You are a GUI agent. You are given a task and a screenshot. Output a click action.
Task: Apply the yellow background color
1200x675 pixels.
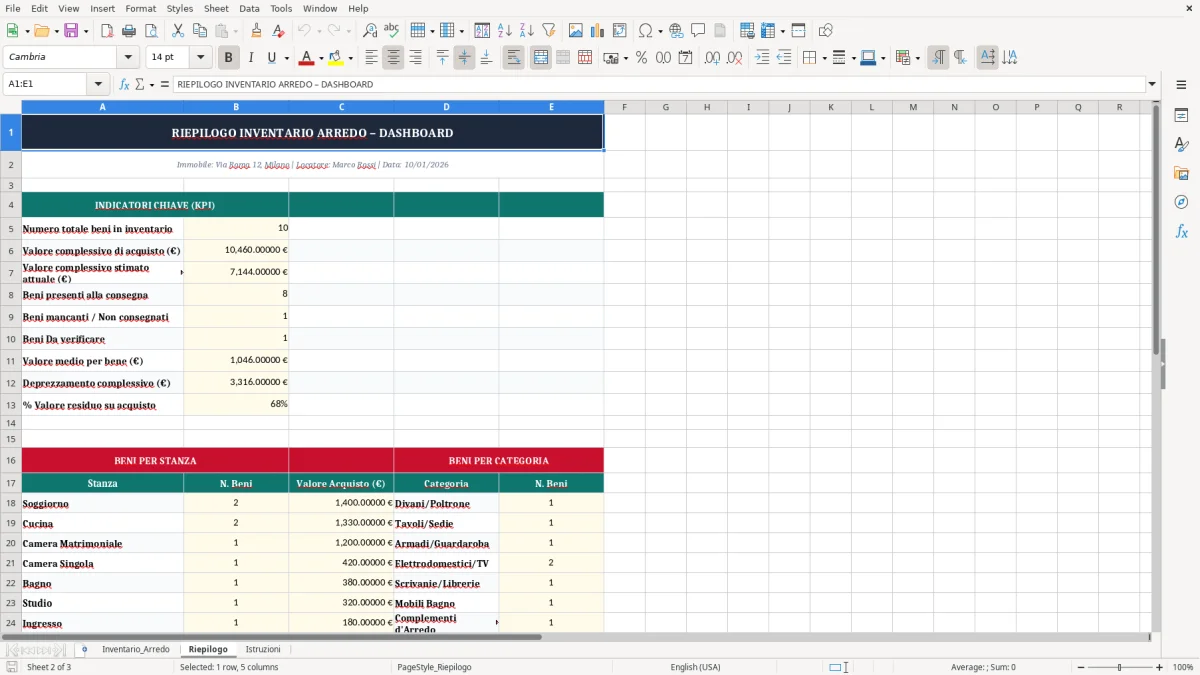336,58
